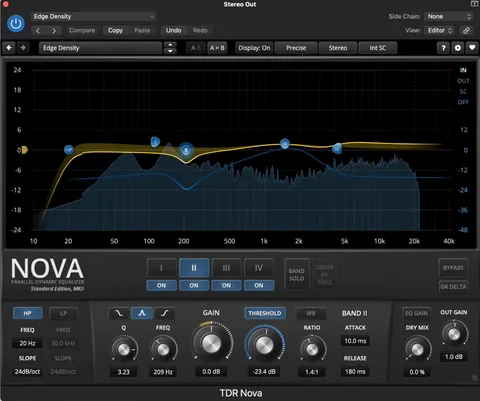Click the DRY MIX knob
This screenshot has height=401, width=480.
click(417, 349)
